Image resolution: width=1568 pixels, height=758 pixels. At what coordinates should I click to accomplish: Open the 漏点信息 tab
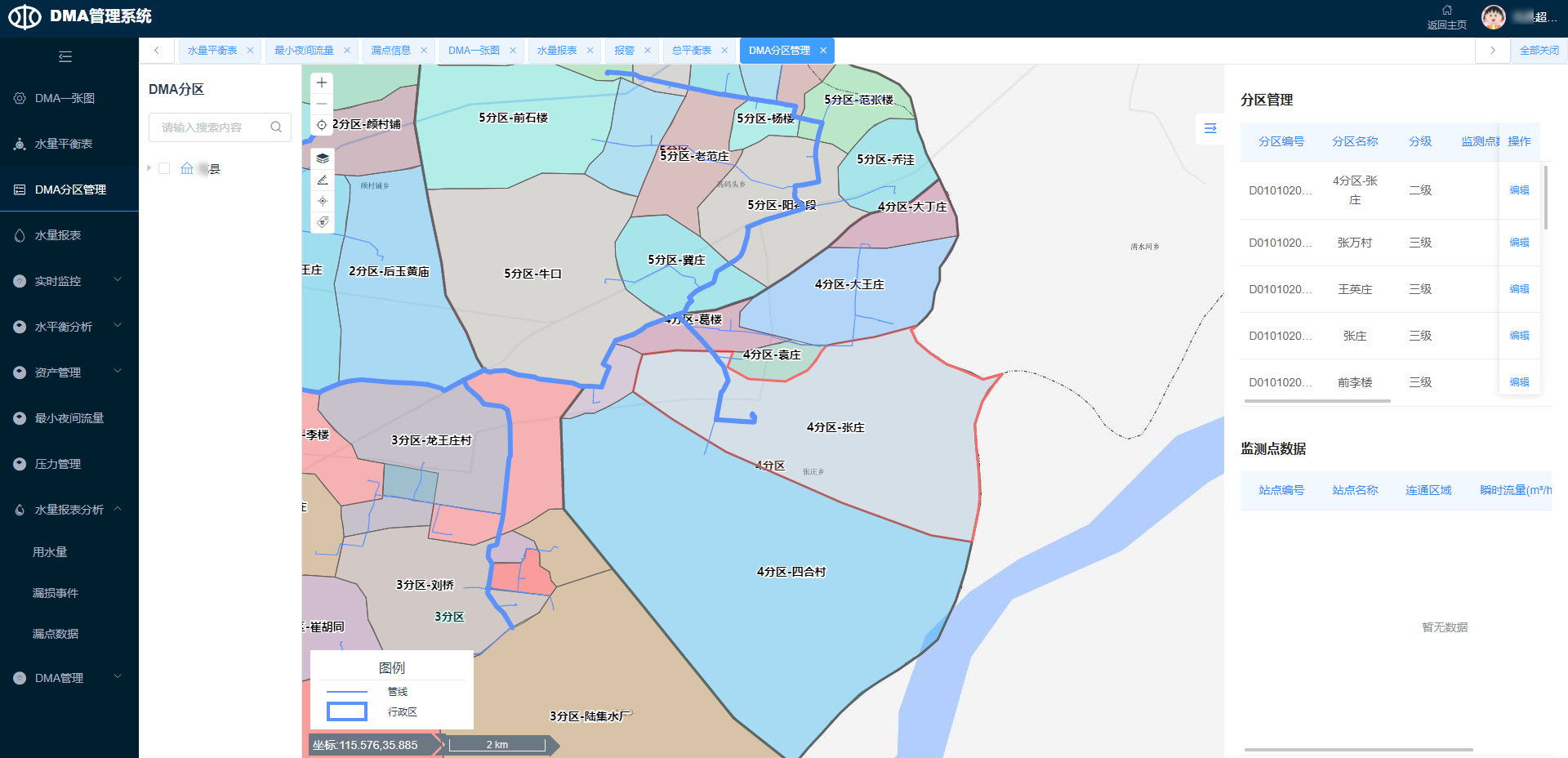coord(390,51)
